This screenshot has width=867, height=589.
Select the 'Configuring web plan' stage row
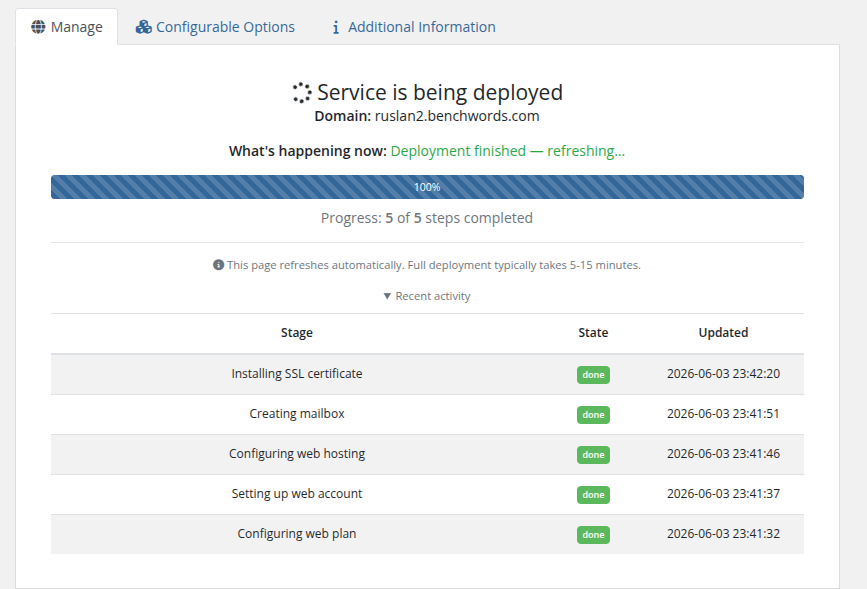[x=427, y=534]
